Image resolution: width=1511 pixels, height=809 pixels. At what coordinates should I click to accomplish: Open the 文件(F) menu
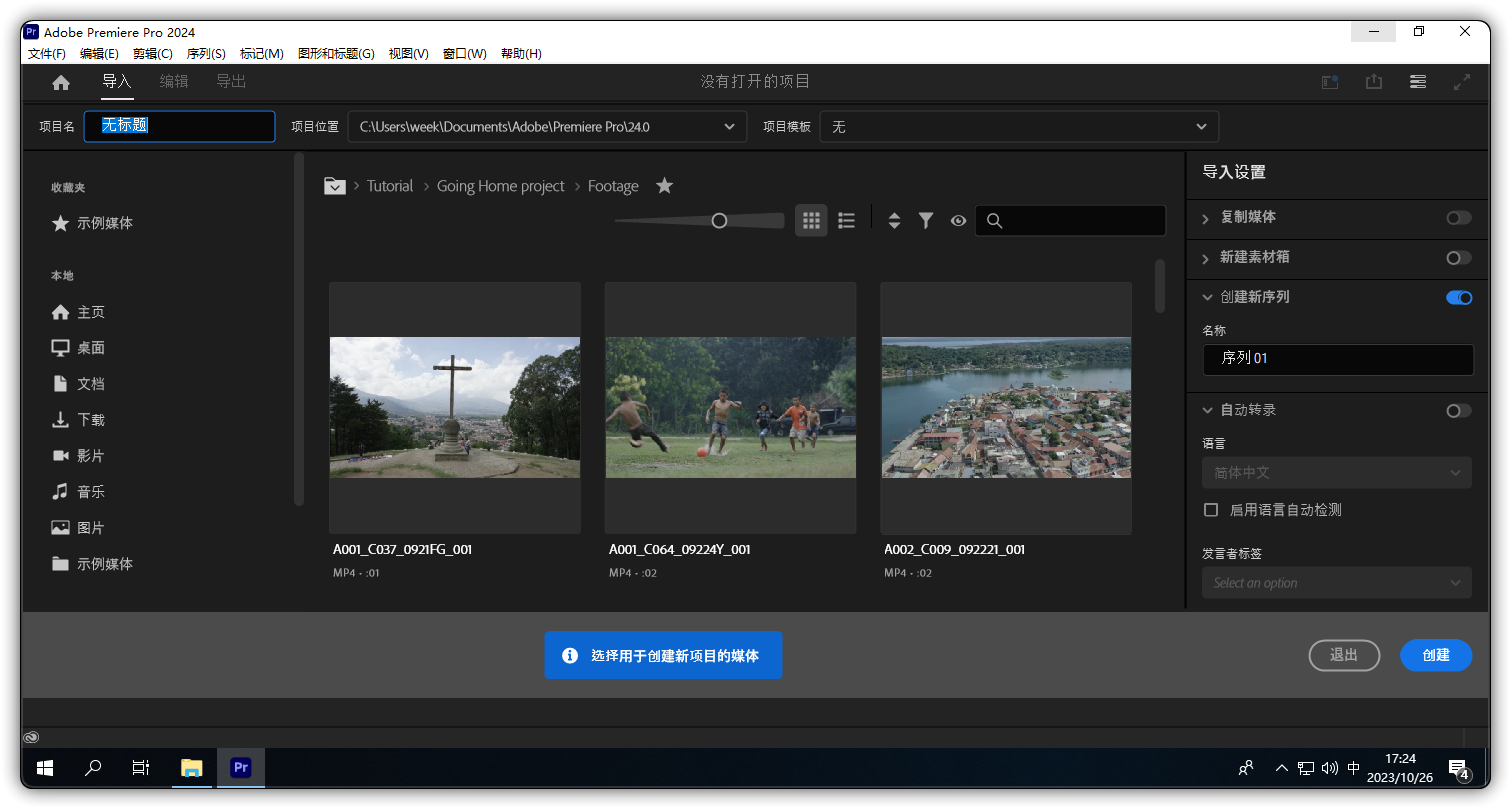click(47, 54)
